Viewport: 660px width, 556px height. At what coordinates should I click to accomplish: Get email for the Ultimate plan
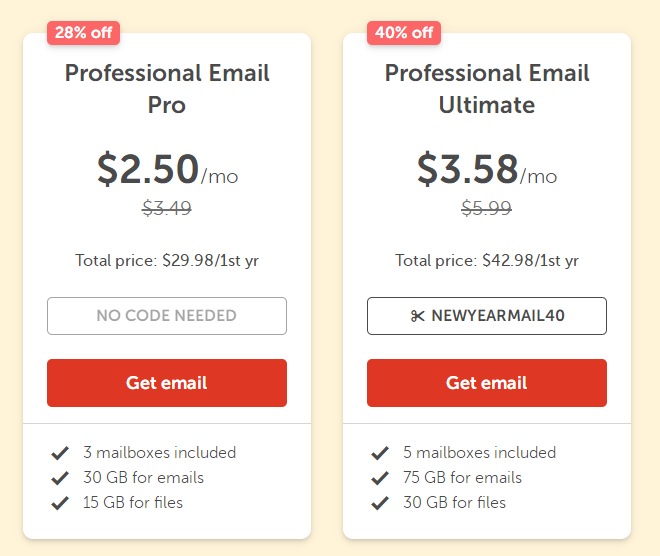487,383
